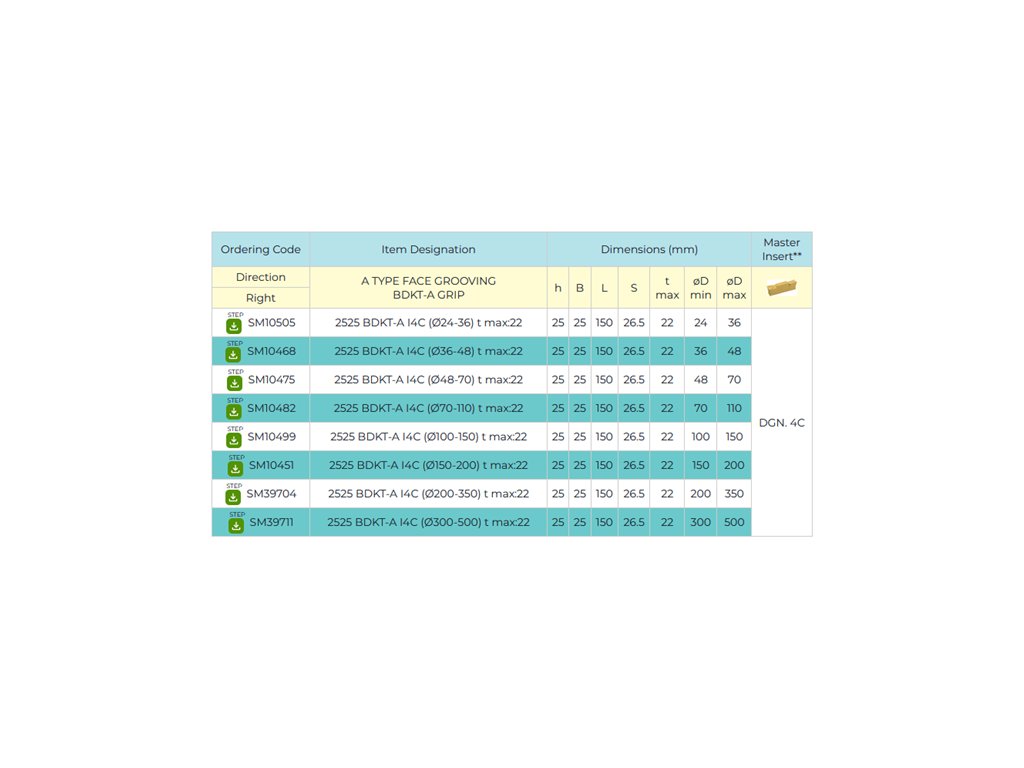1024x768 pixels.
Task: Select ordering code SM10505
Action: click(271, 323)
